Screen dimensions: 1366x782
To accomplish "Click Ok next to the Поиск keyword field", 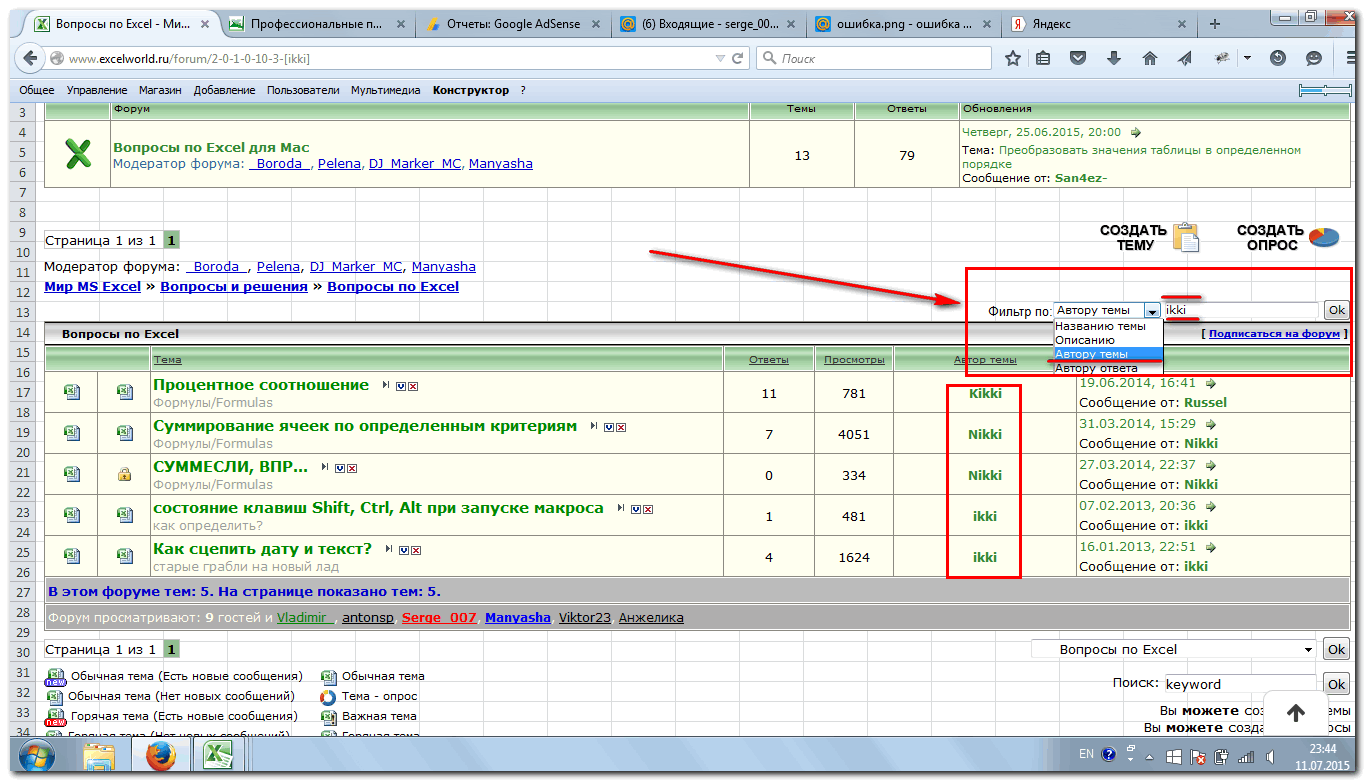I will click(x=1336, y=684).
